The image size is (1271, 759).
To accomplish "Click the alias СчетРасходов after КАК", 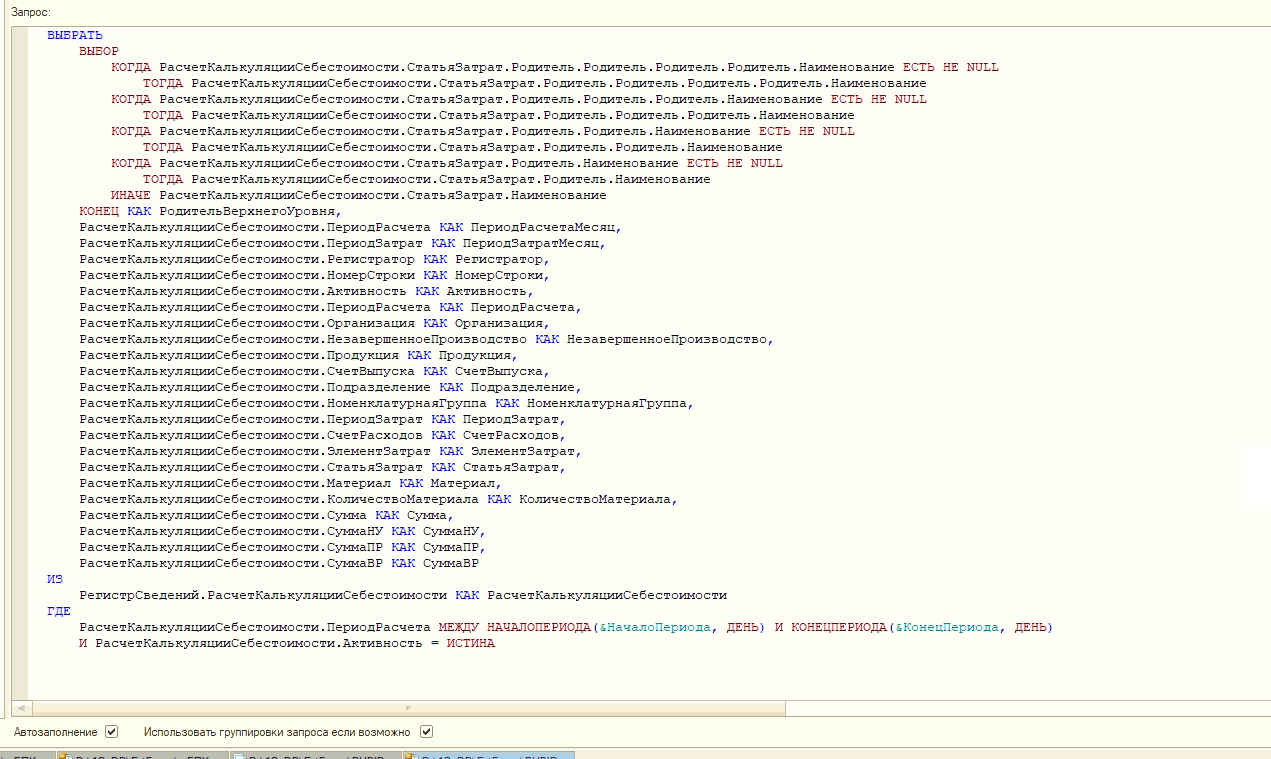I will 511,435.
